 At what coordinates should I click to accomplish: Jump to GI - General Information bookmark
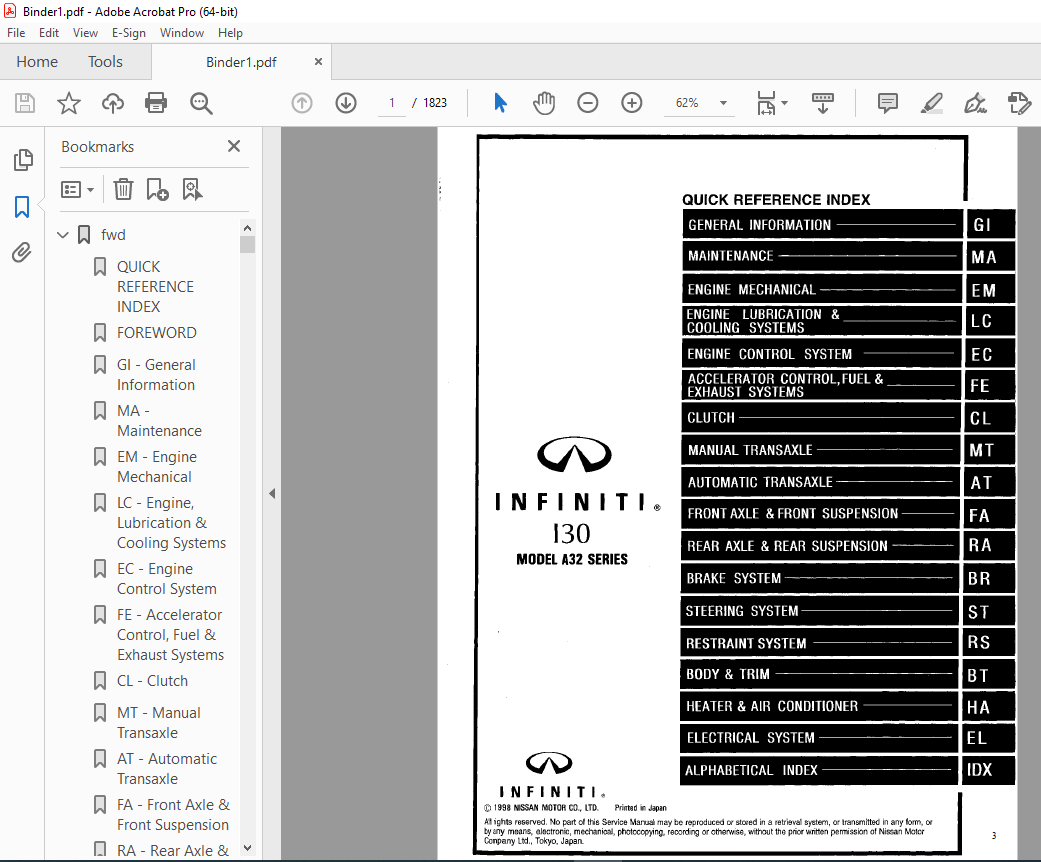(156, 375)
